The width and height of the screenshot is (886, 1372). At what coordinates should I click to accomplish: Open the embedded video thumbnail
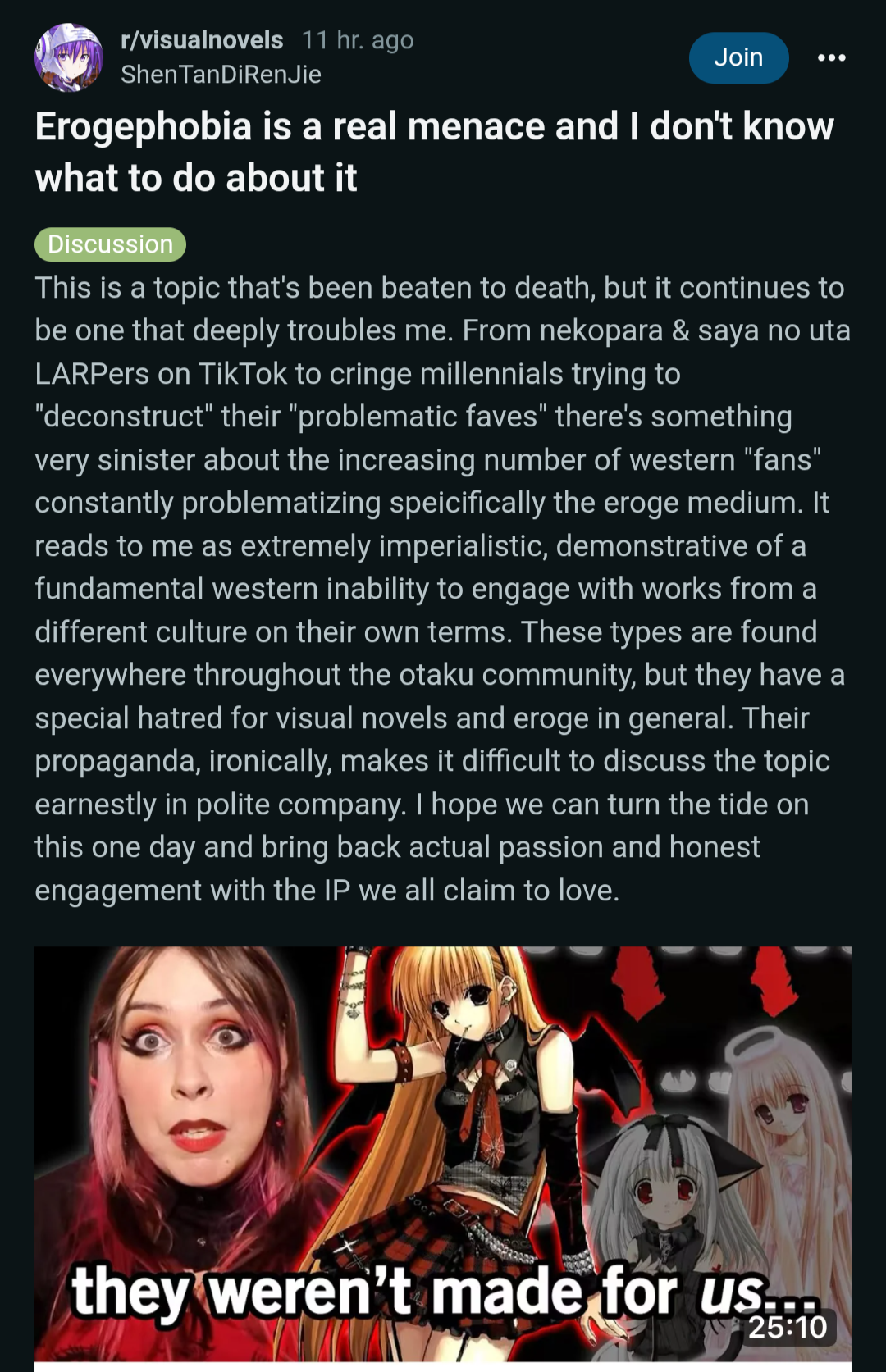click(443, 1153)
